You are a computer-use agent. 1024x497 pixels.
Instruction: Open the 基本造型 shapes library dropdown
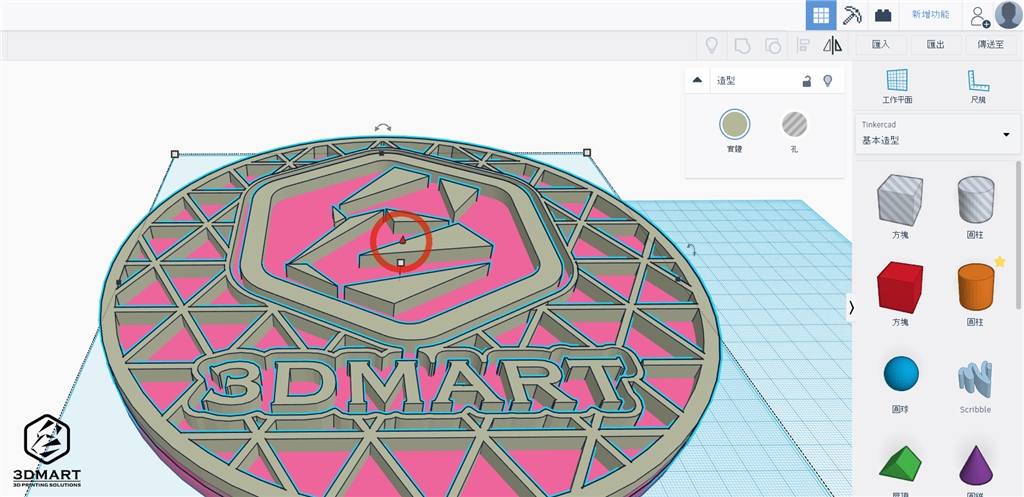(x=936, y=134)
